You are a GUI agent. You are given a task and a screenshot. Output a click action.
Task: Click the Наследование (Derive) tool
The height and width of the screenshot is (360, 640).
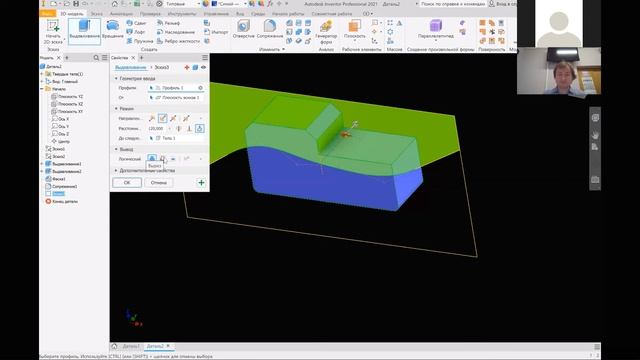pos(176,32)
